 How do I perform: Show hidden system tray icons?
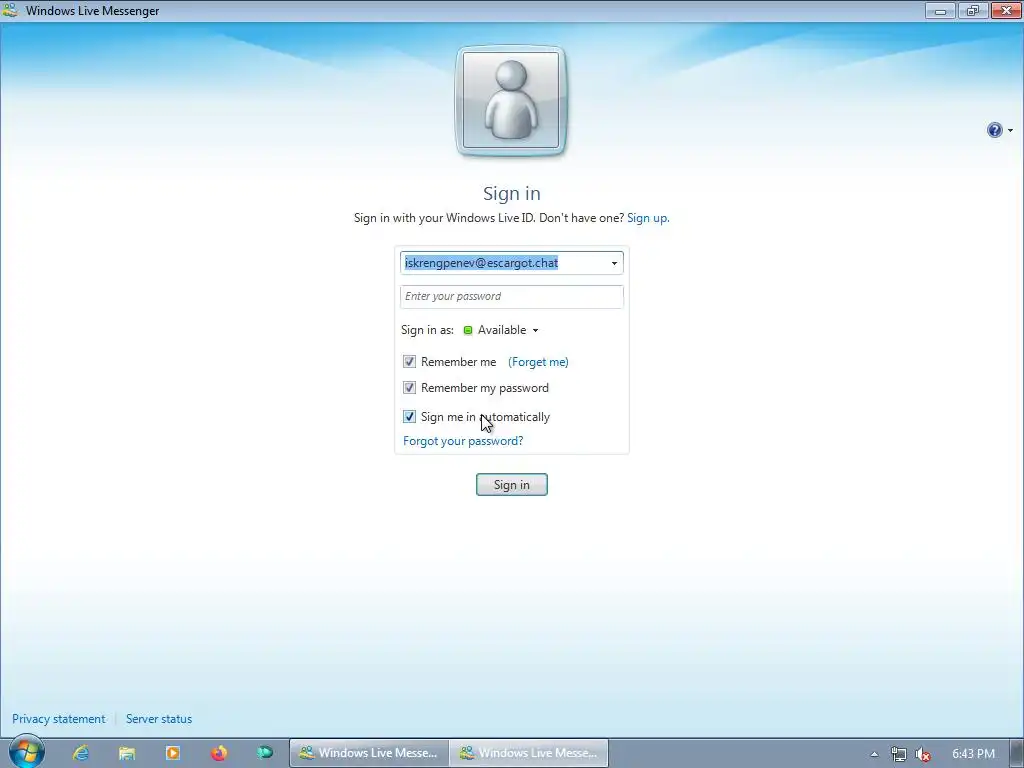click(874, 754)
